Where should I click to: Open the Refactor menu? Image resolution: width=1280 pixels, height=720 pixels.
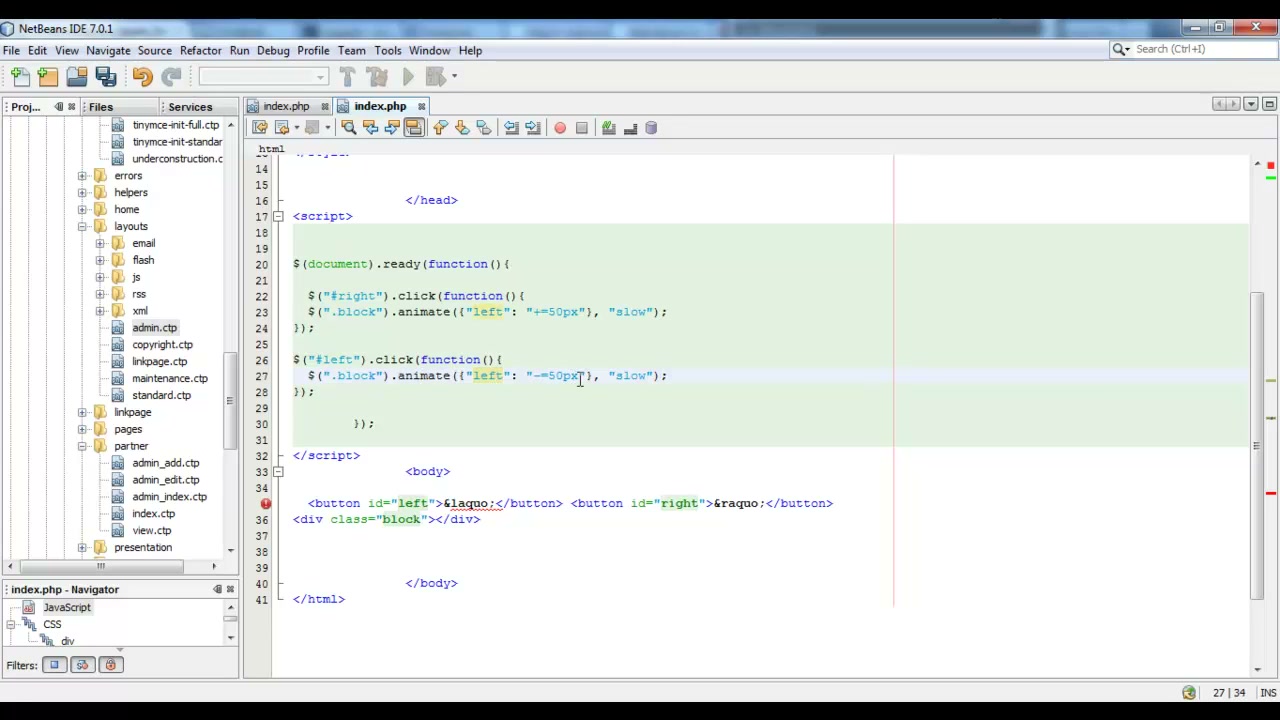(x=200, y=50)
